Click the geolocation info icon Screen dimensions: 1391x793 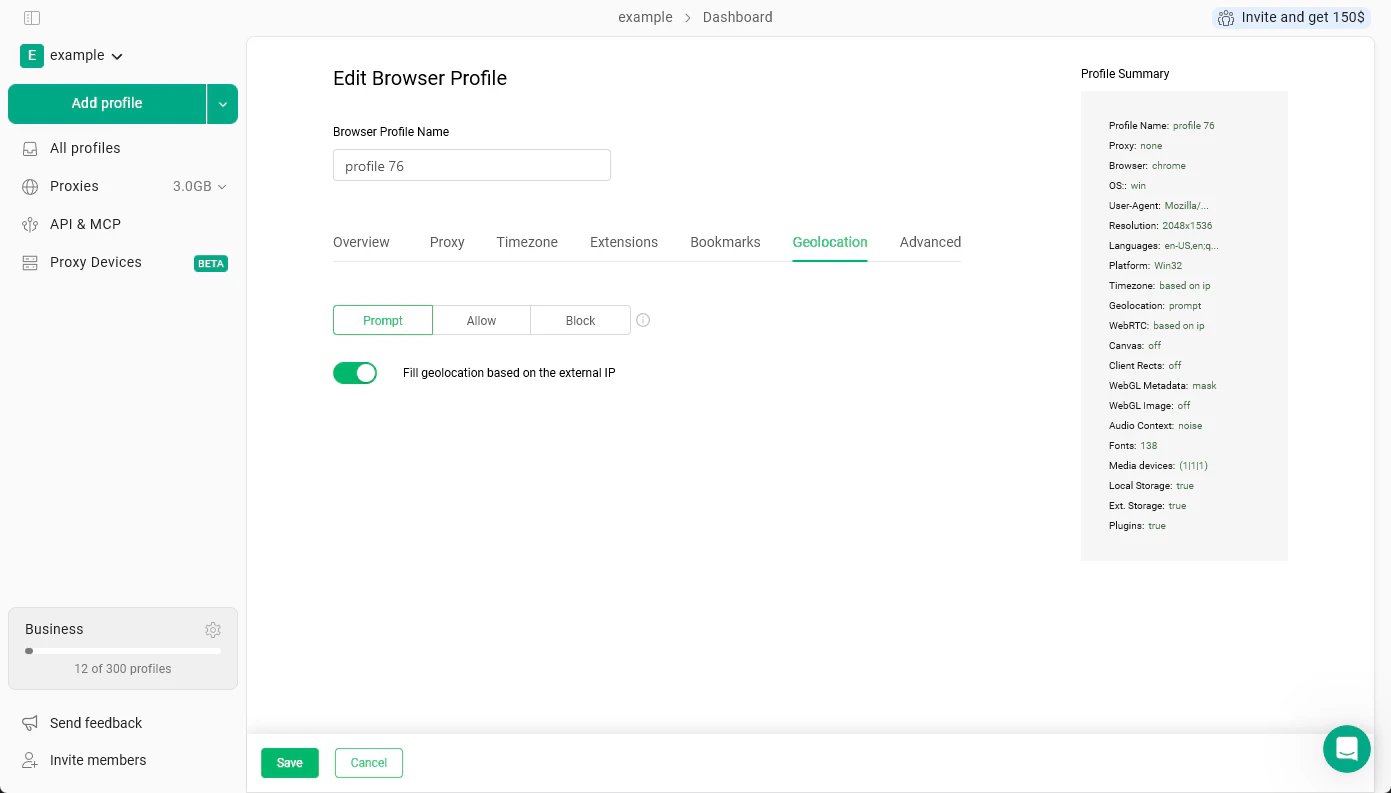tap(643, 321)
